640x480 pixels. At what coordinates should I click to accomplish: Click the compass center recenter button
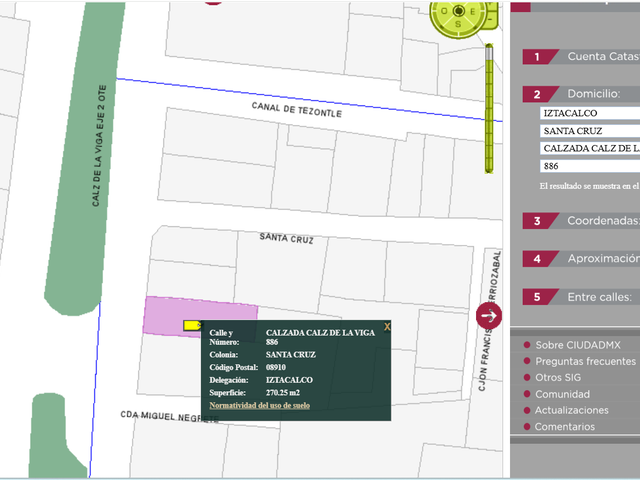459,10
